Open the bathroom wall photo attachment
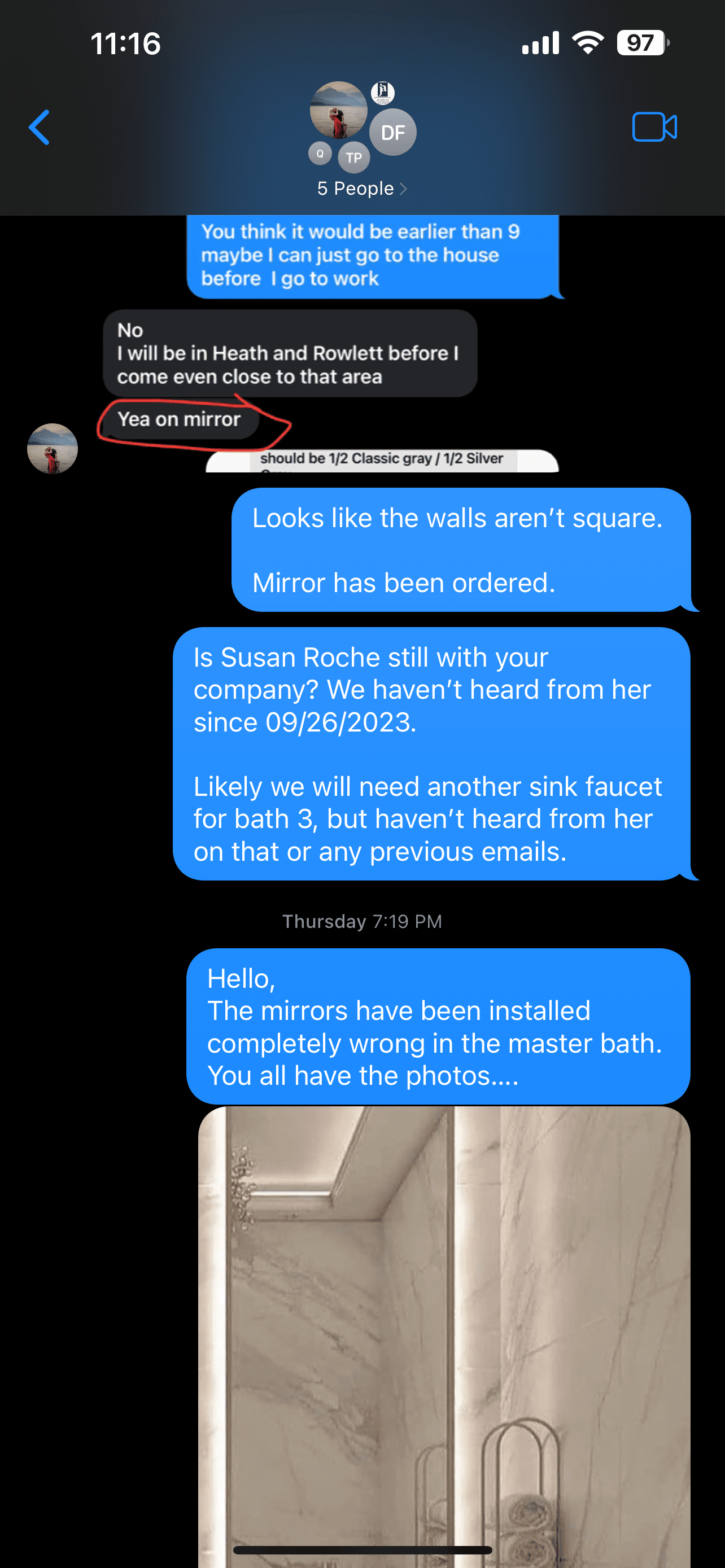This screenshot has width=725, height=1568. 444,1337
